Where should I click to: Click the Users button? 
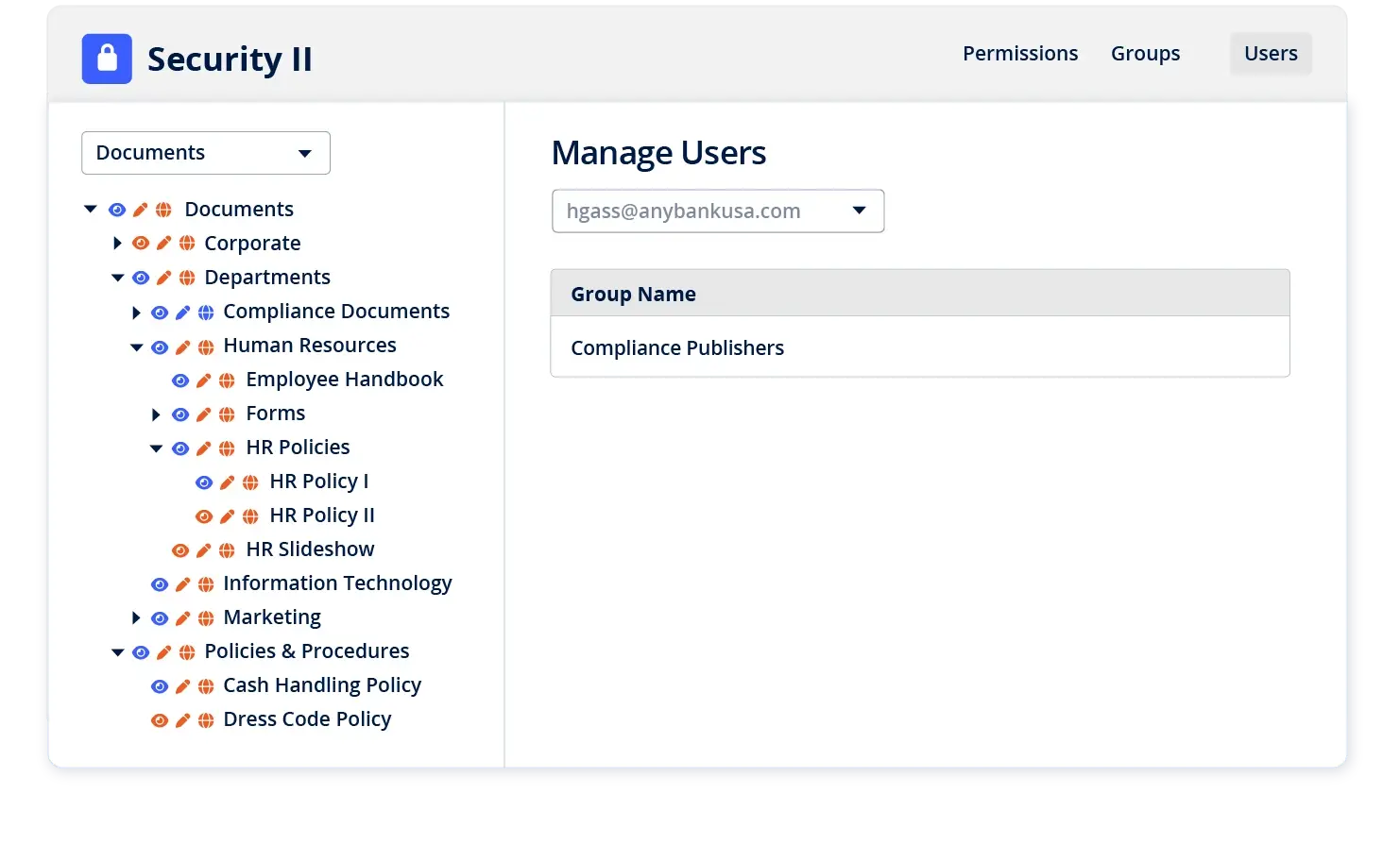[1270, 53]
